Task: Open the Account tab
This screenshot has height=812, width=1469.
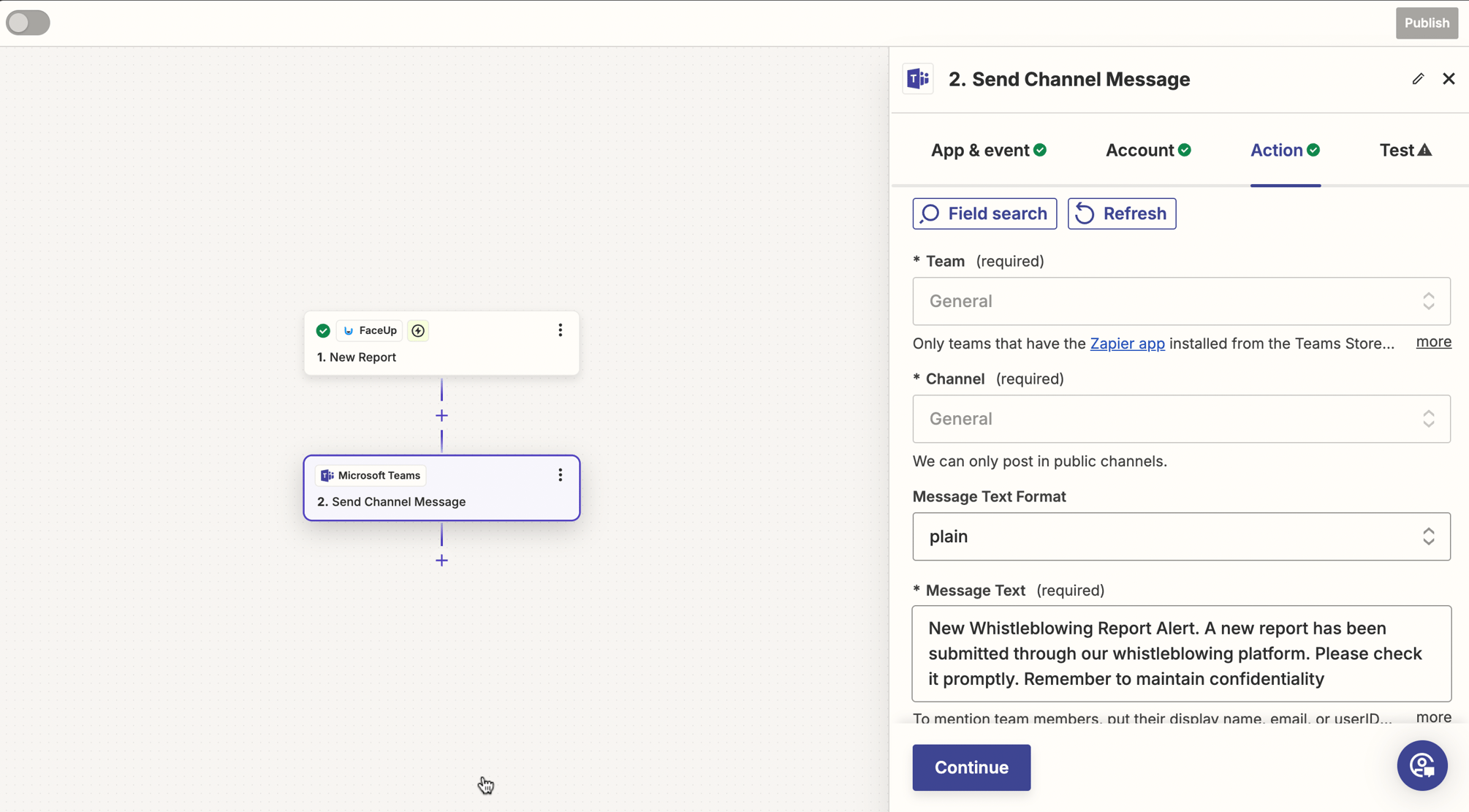Action: [x=1147, y=150]
